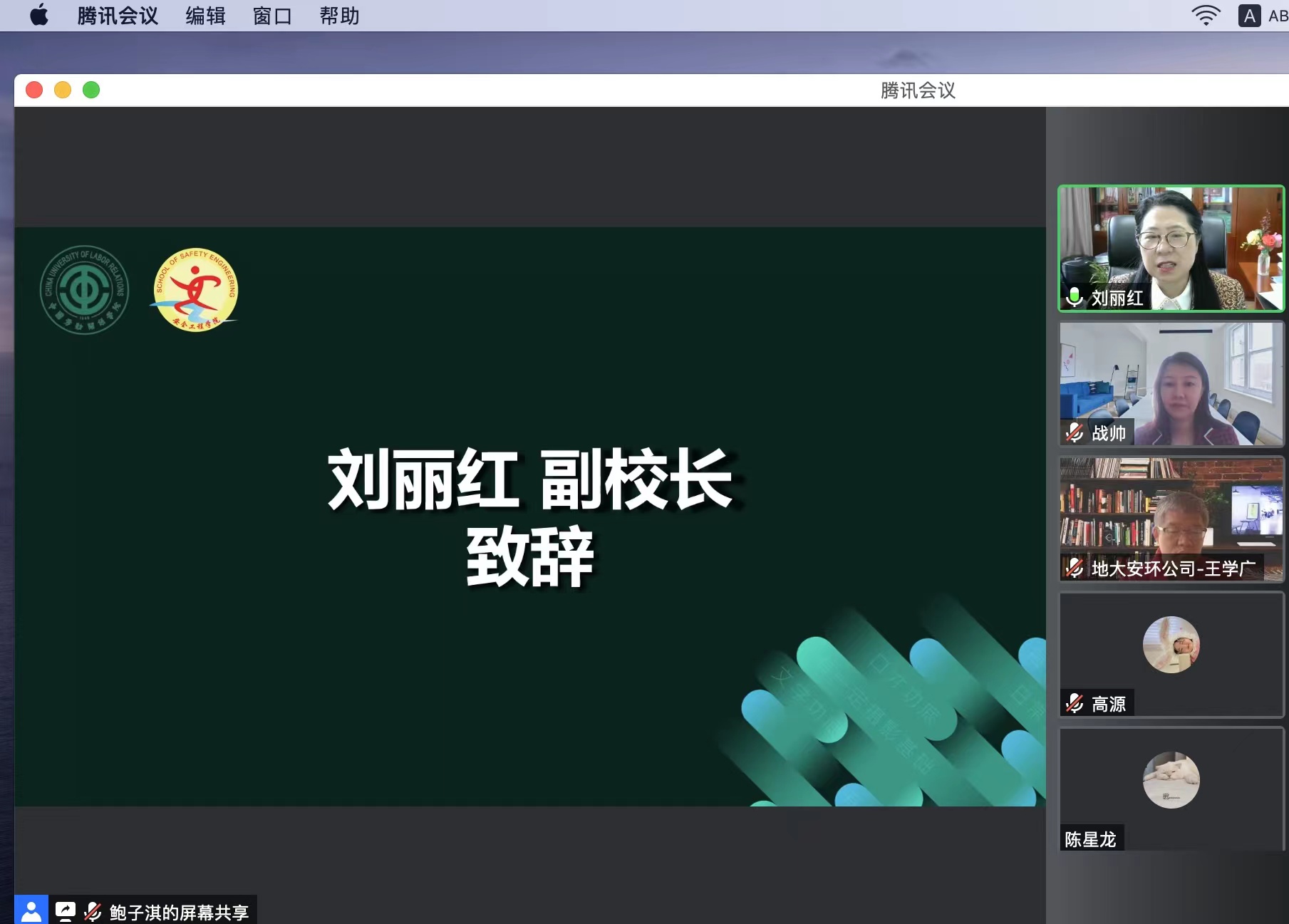Screen dimensions: 1289x924
Task: Open the 帮助 menu
Action: [339, 16]
